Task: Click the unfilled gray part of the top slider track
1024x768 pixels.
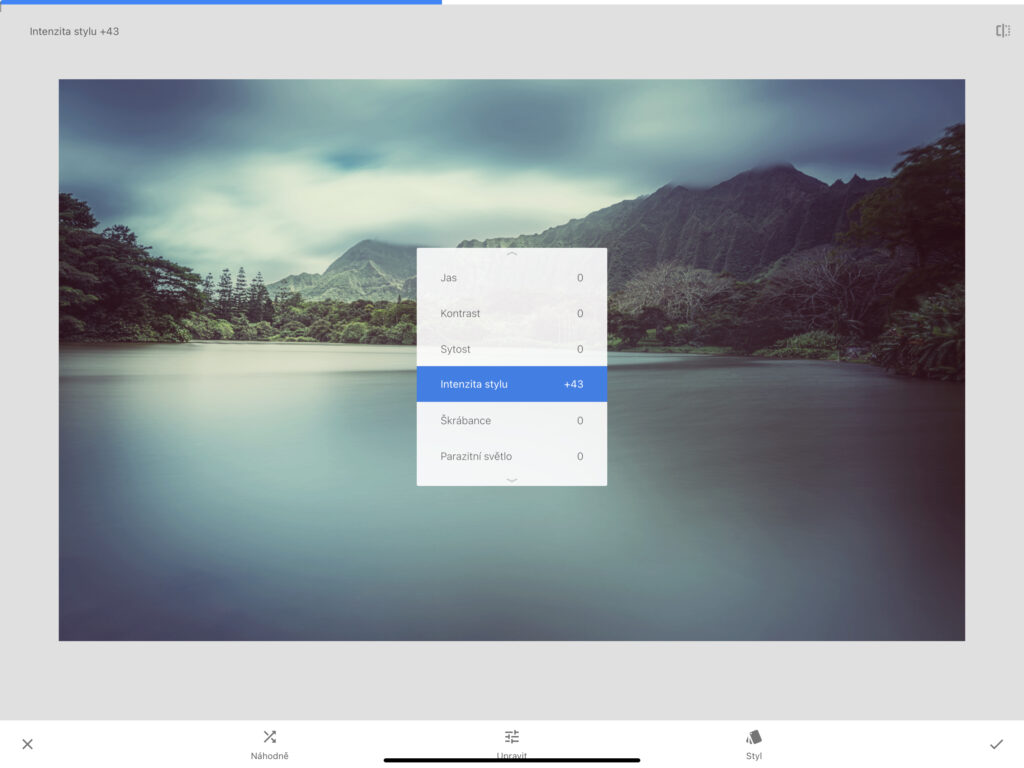Action: point(730,2)
